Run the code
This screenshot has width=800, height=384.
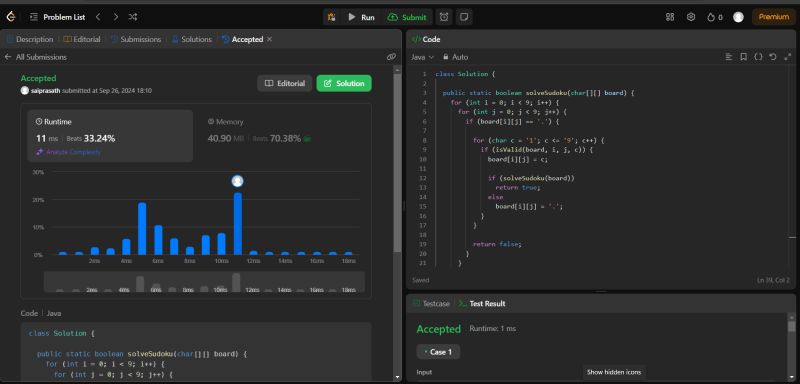point(361,17)
